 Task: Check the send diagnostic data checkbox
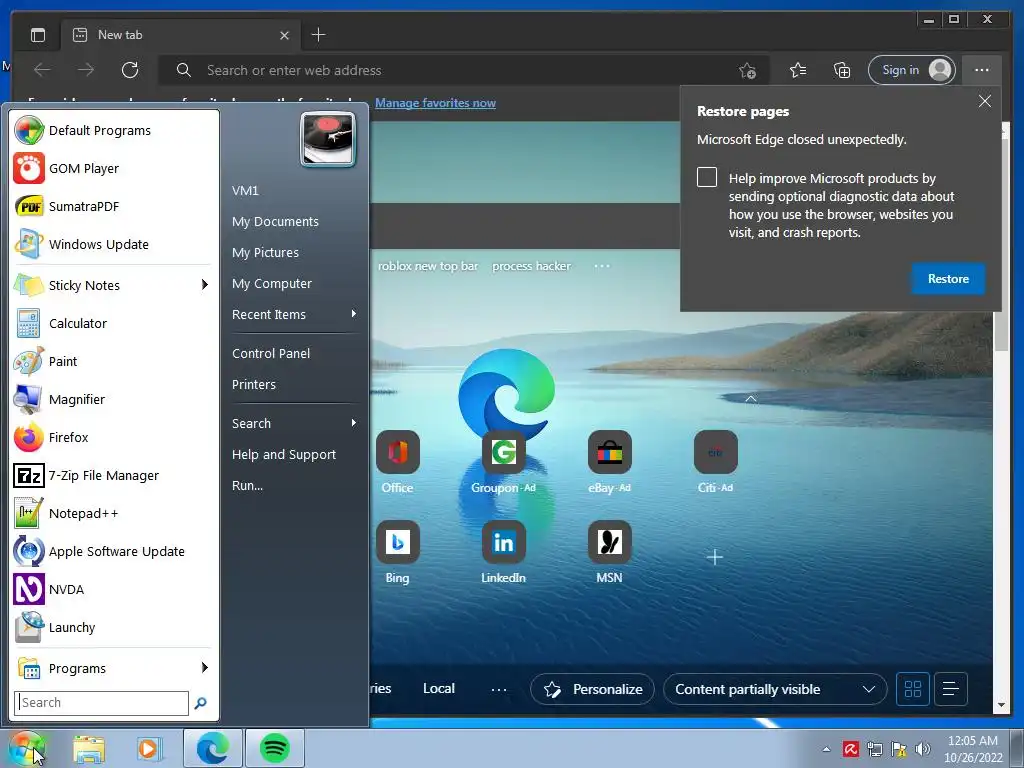click(x=707, y=178)
